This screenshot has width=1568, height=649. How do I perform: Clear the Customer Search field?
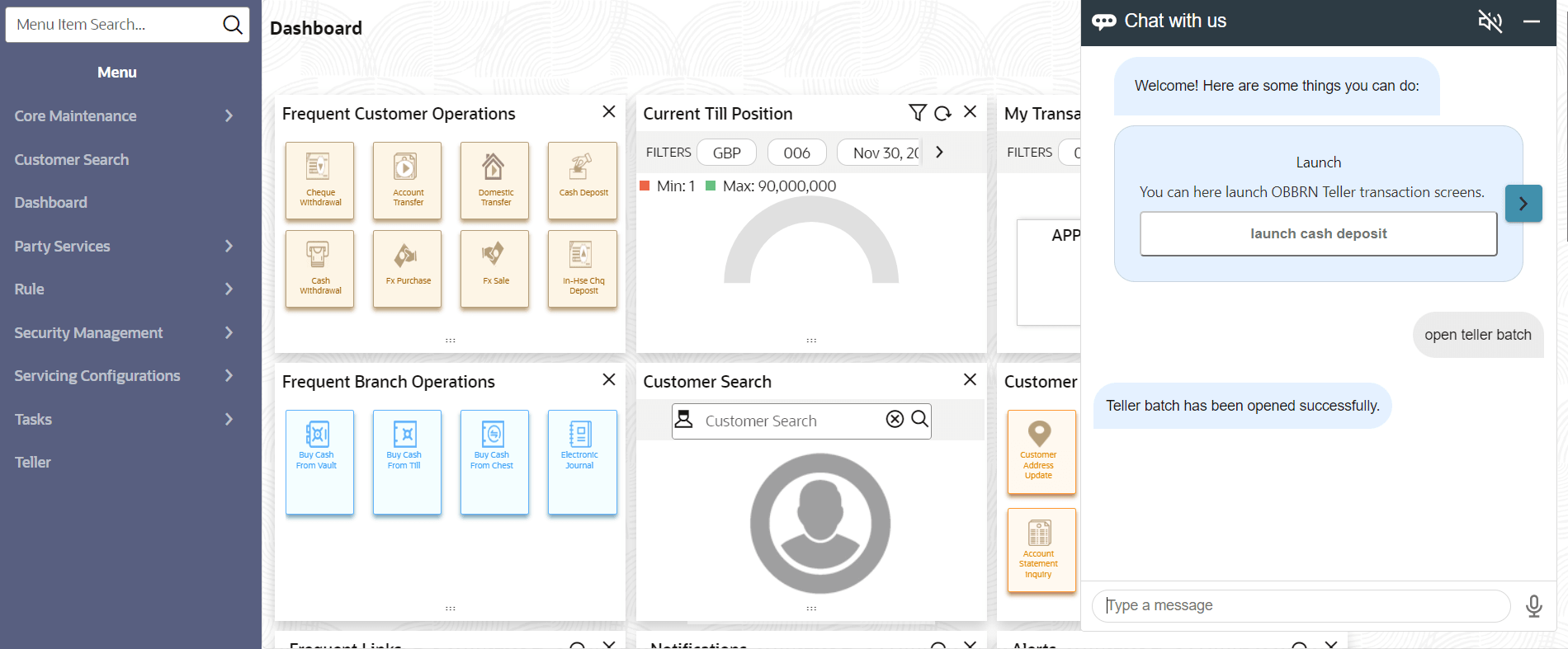895,419
